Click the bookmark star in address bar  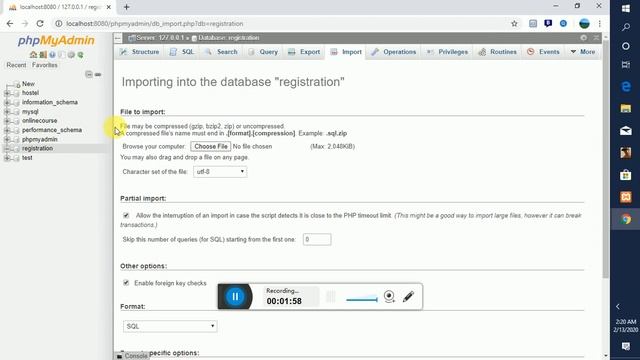514,24
